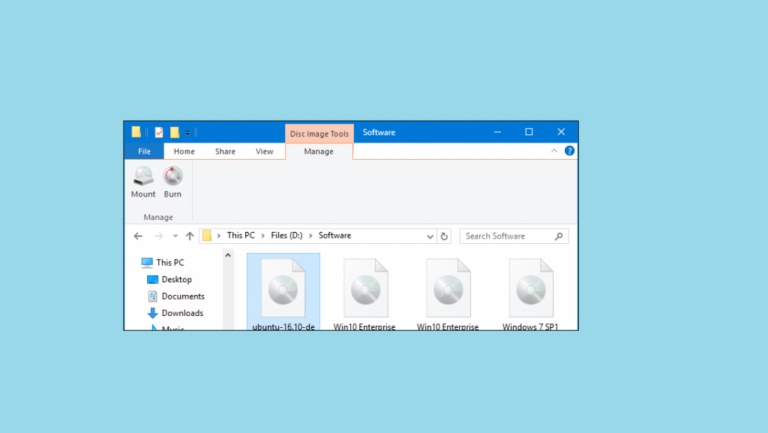Click This PC in the address bar

coord(240,236)
